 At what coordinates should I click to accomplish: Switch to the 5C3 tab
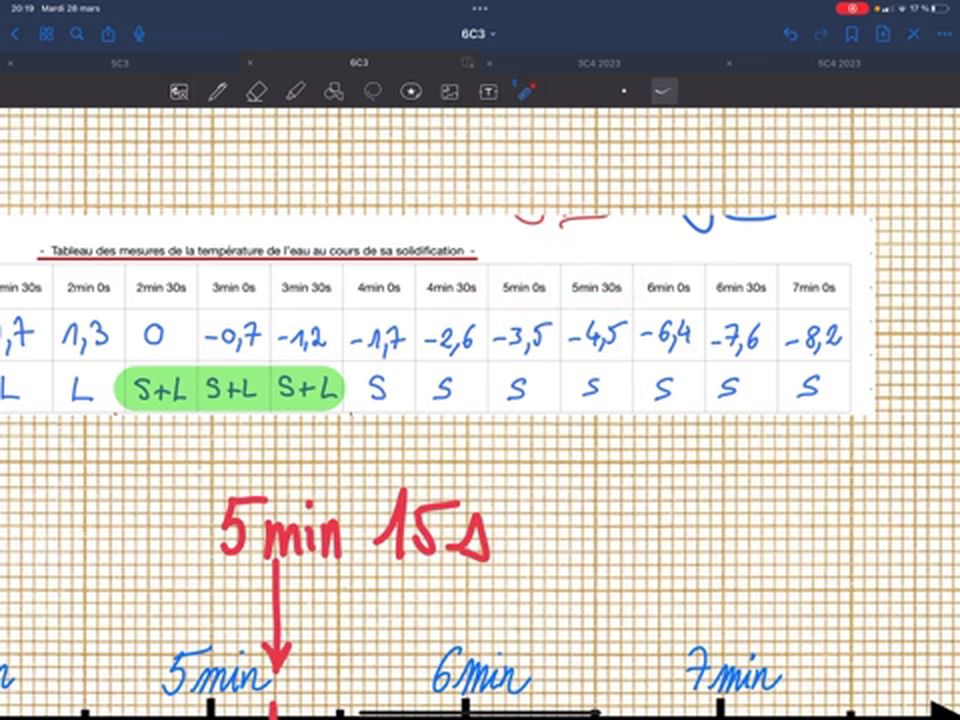click(x=119, y=63)
